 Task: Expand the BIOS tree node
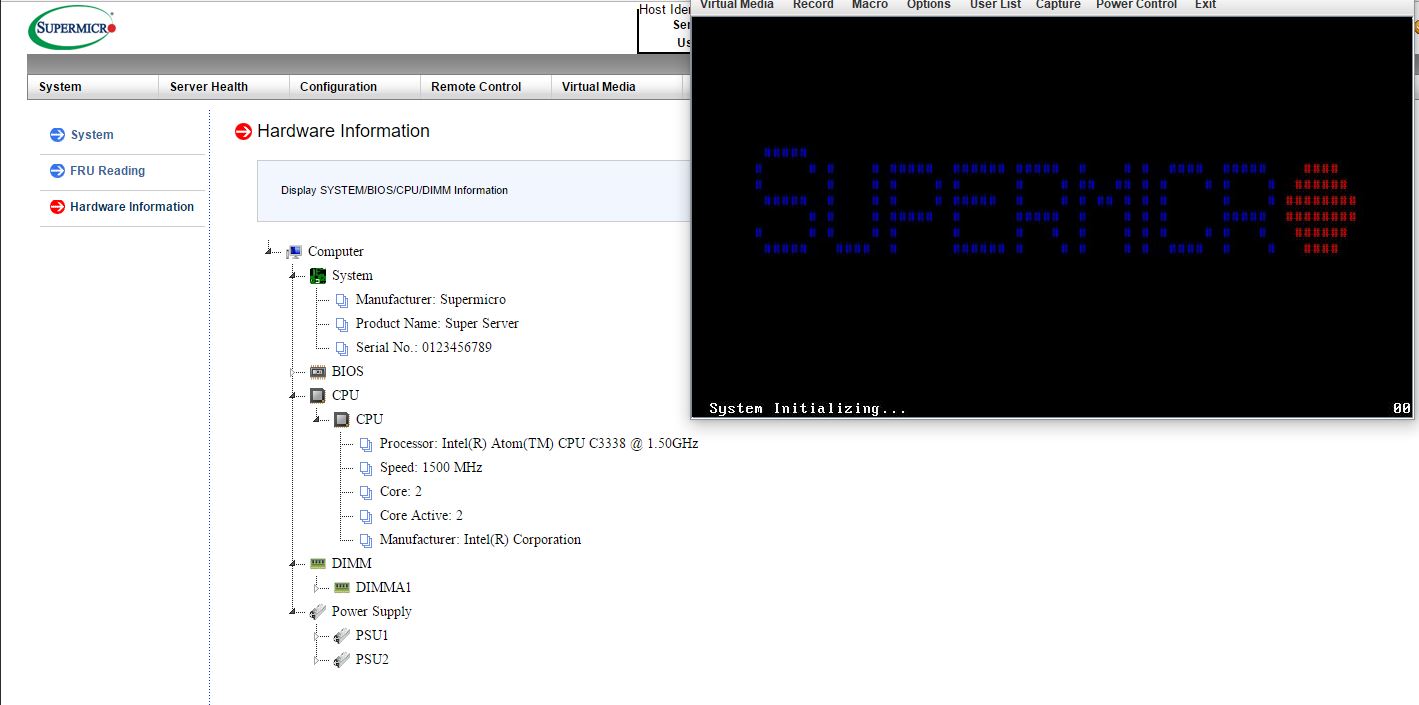click(293, 372)
